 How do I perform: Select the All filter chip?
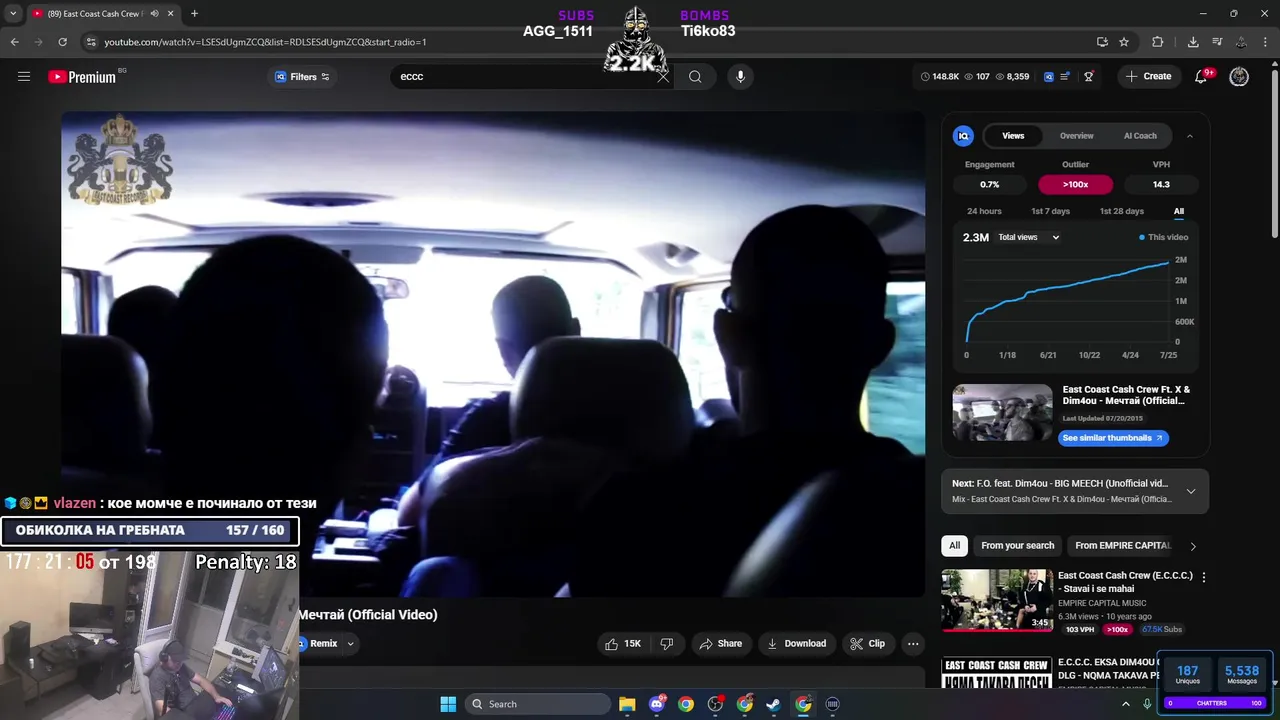954,545
